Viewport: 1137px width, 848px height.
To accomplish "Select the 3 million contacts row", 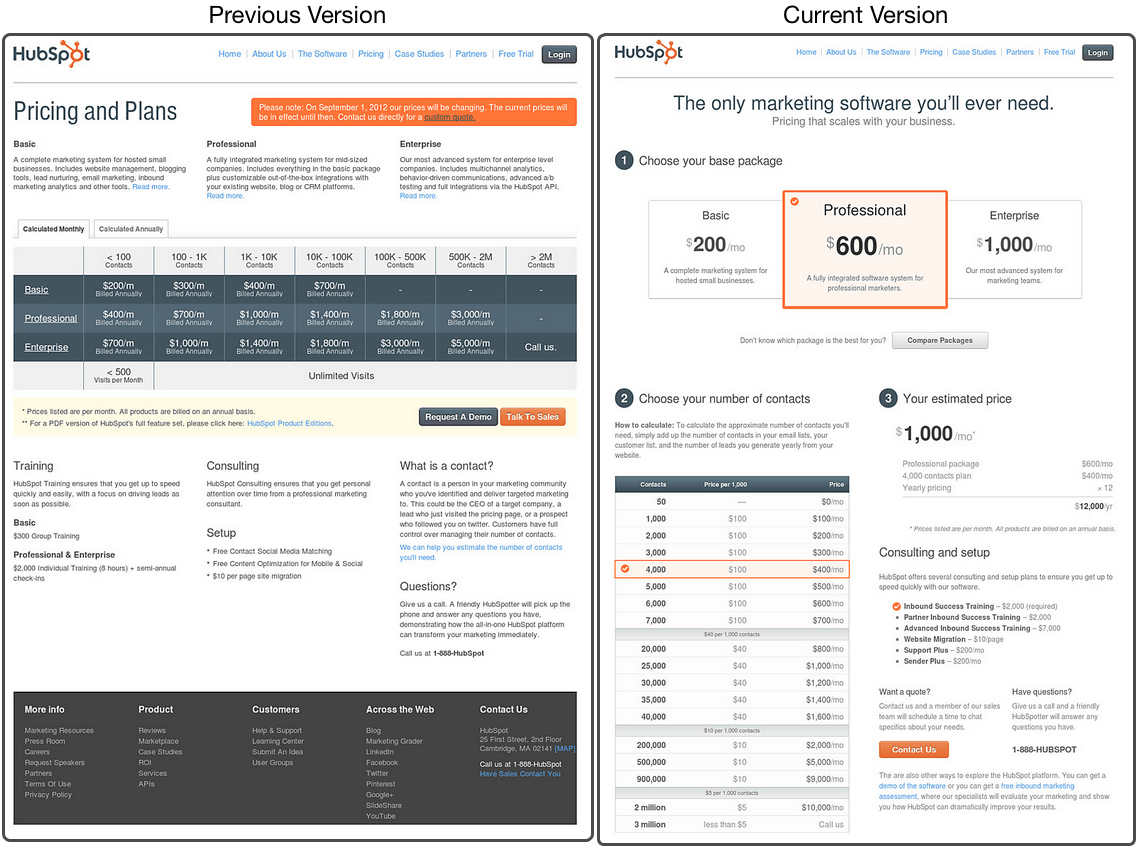I will tap(732, 825).
